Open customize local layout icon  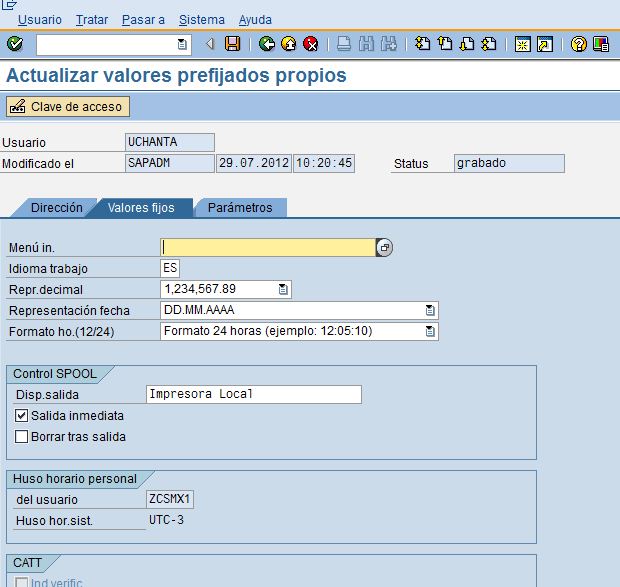tap(601, 44)
